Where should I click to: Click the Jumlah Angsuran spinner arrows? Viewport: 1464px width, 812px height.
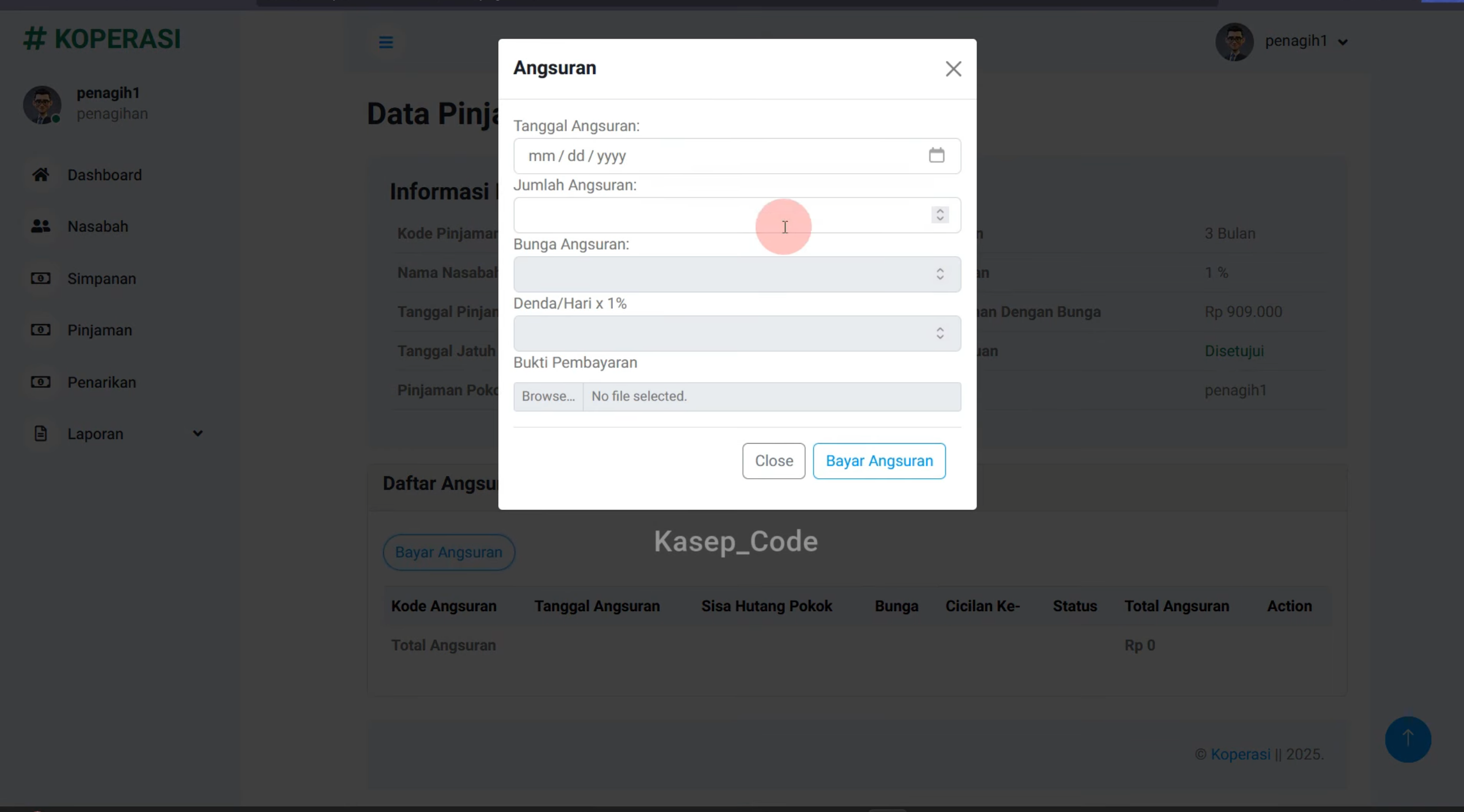[940, 215]
